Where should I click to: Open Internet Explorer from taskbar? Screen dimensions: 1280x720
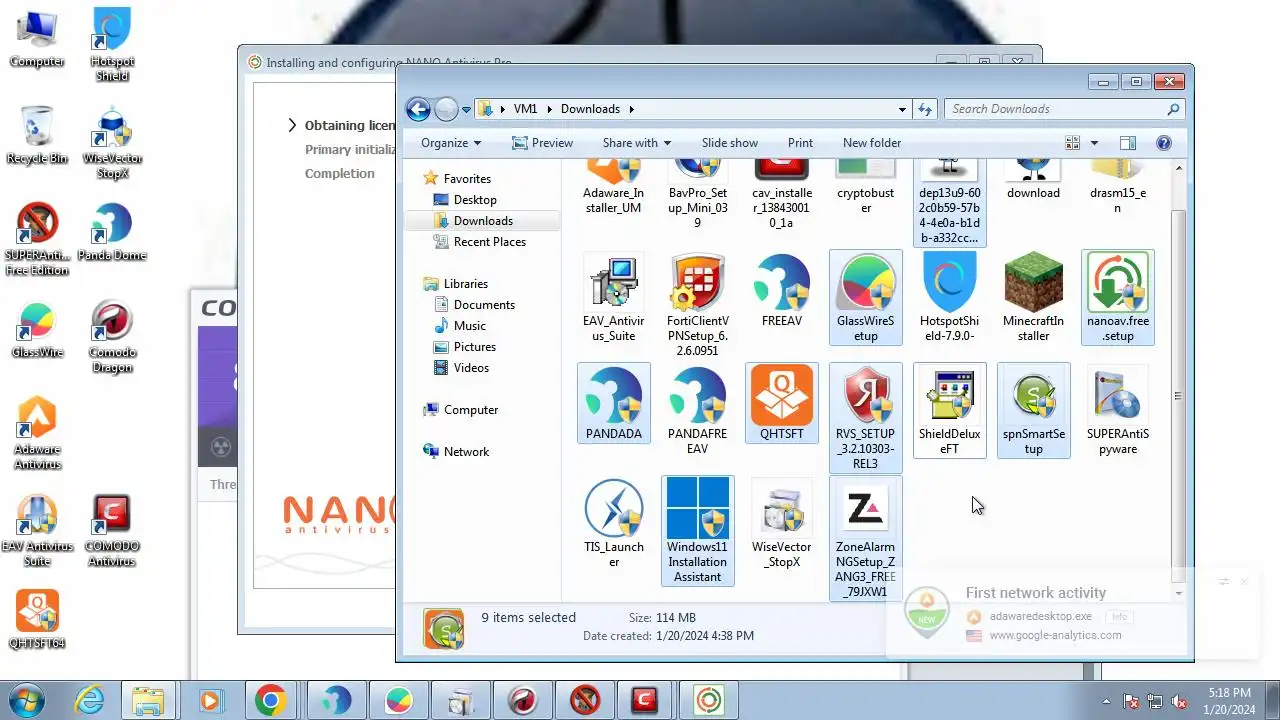89,701
